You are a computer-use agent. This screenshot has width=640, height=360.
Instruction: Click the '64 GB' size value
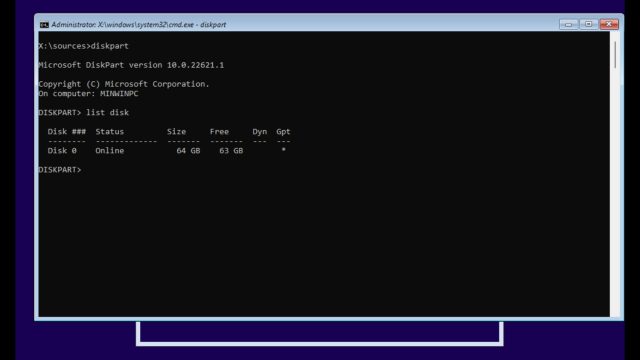coord(188,151)
